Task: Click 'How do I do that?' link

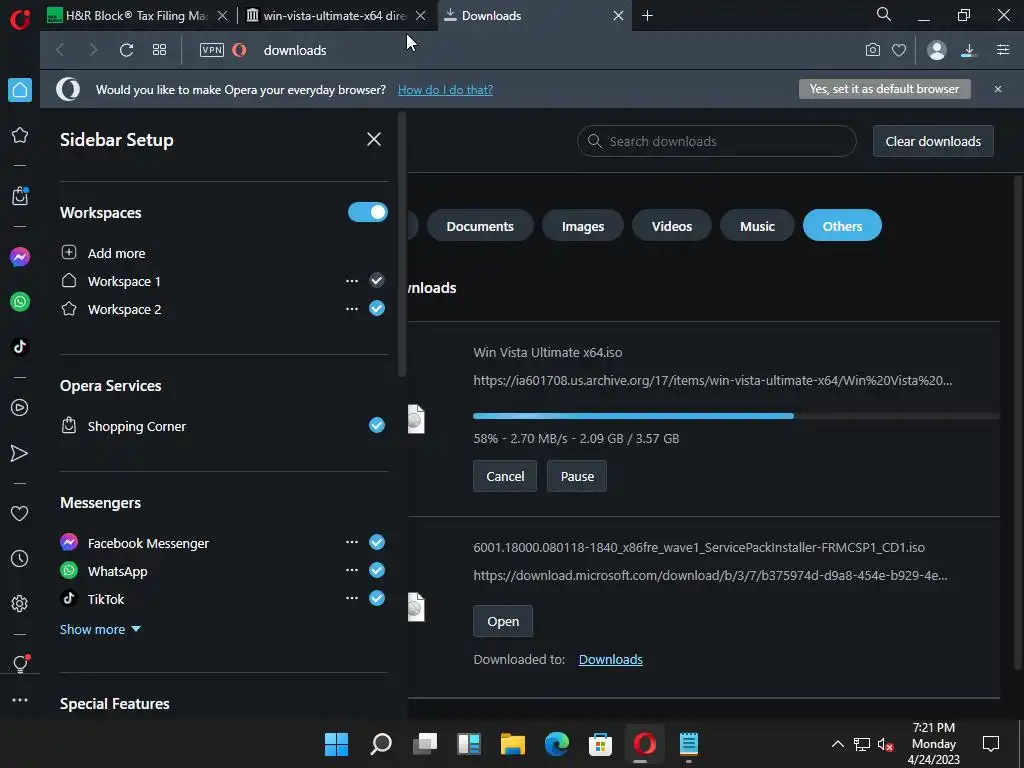Action: (445, 89)
